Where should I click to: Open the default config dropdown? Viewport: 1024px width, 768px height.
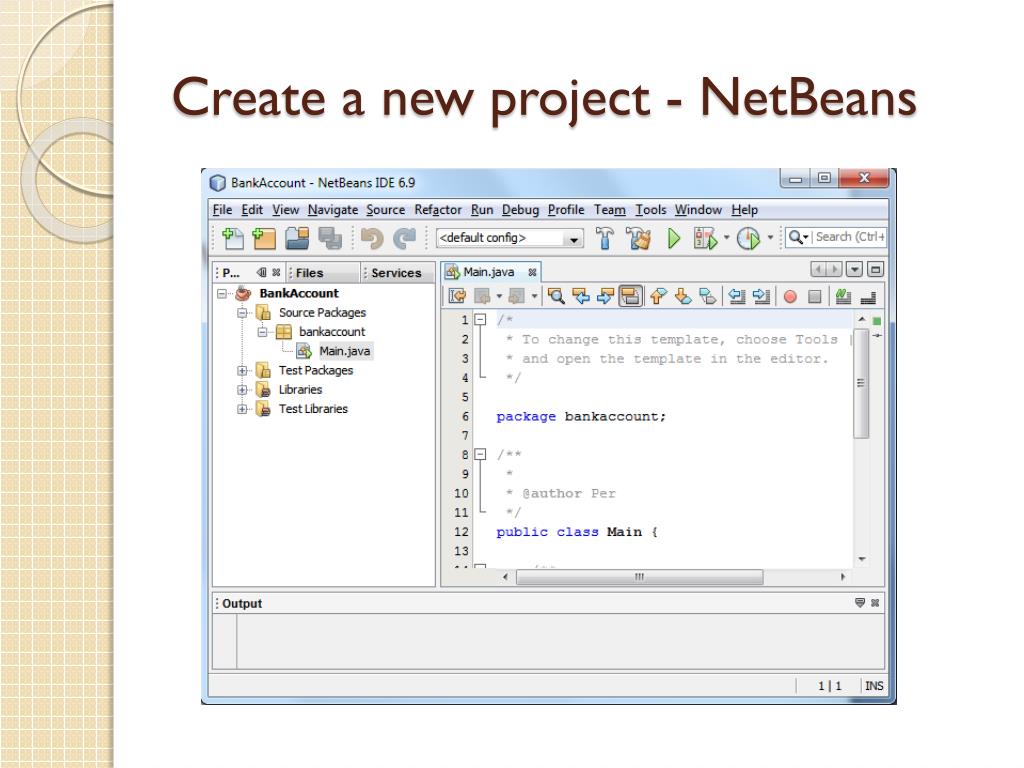point(573,239)
